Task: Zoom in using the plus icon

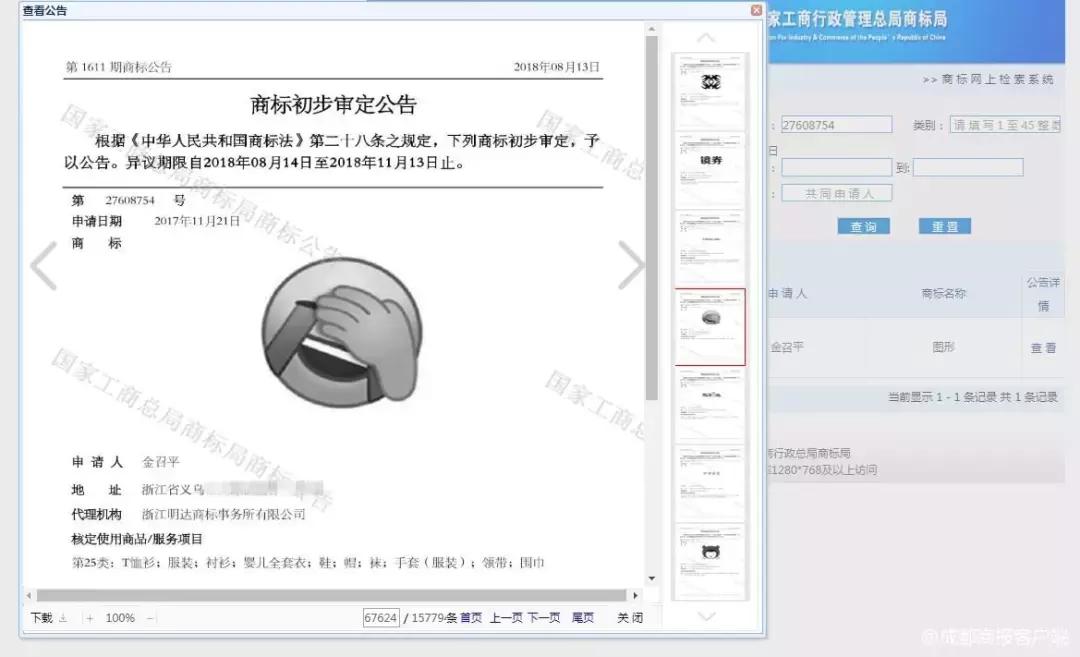Action: pyautogui.click(x=90, y=618)
